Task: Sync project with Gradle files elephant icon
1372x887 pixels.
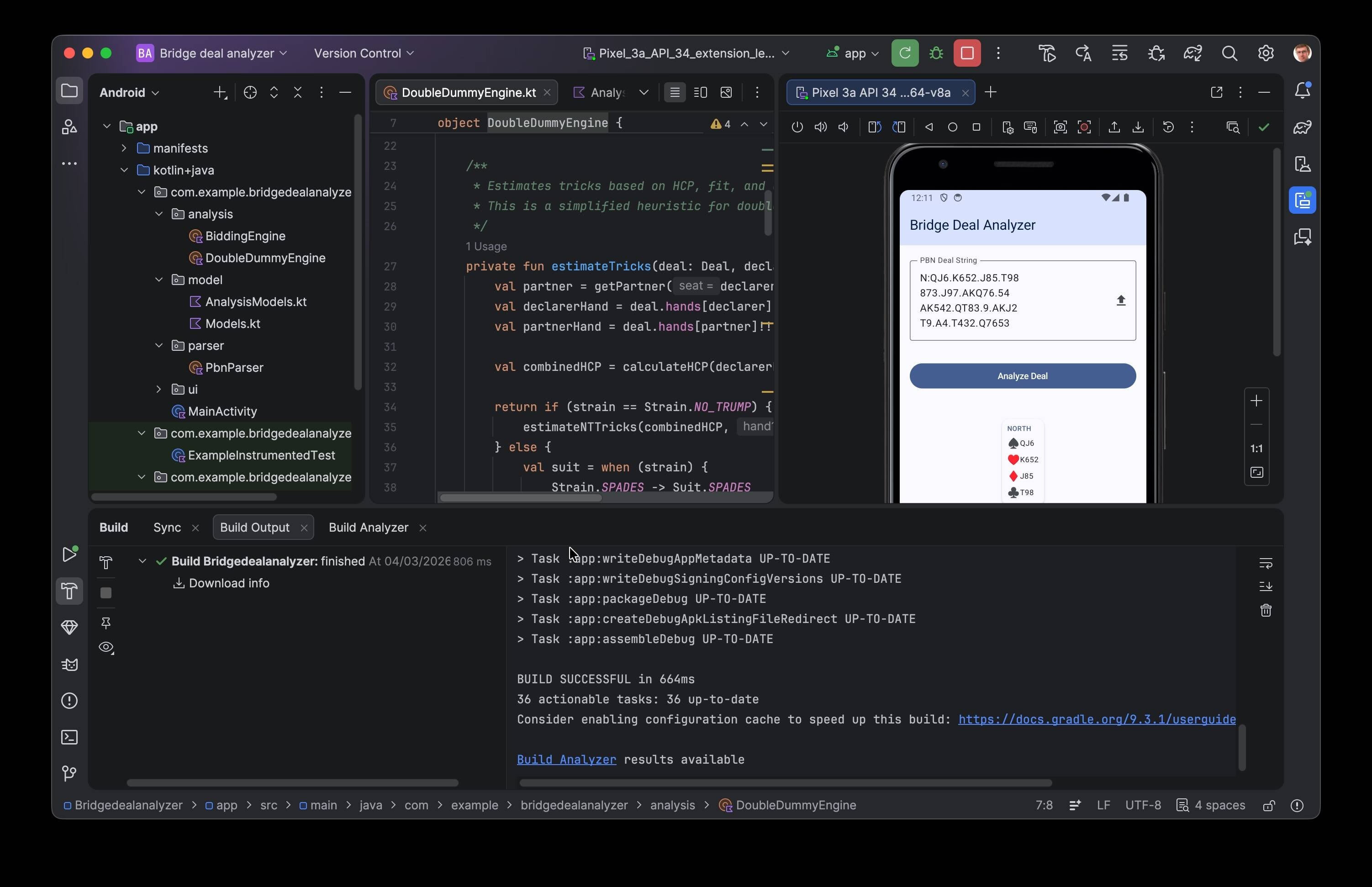Action: (1193, 53)
